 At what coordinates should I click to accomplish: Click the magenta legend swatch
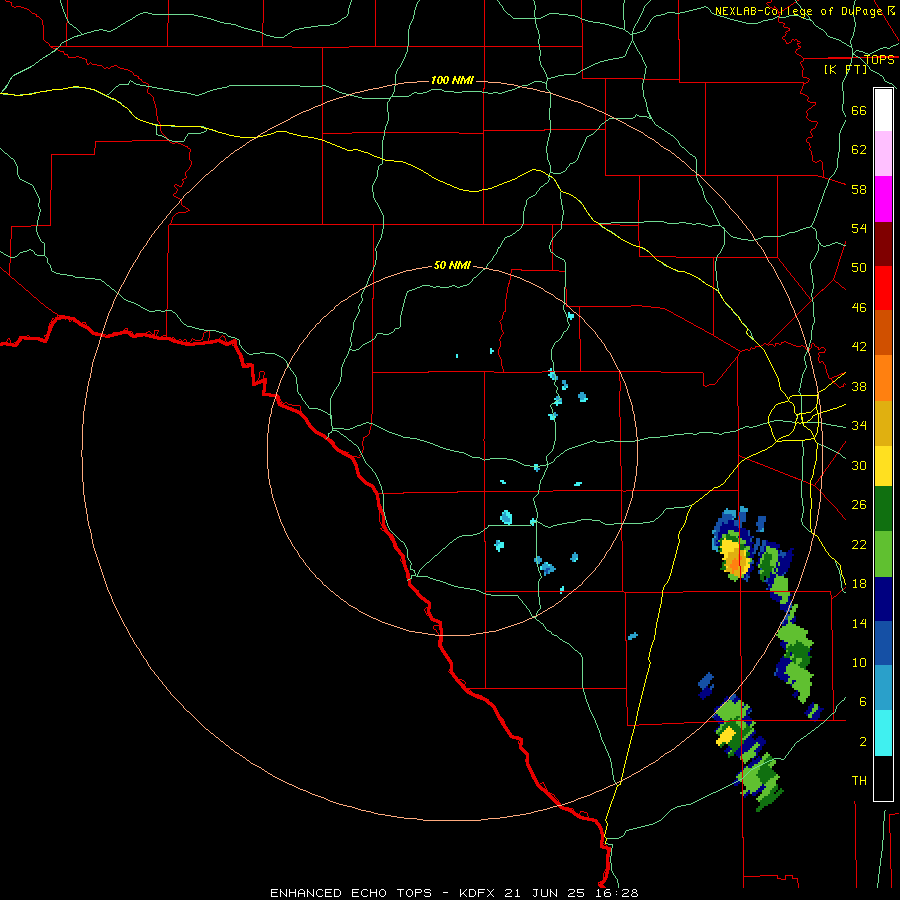tap(883, 199)
